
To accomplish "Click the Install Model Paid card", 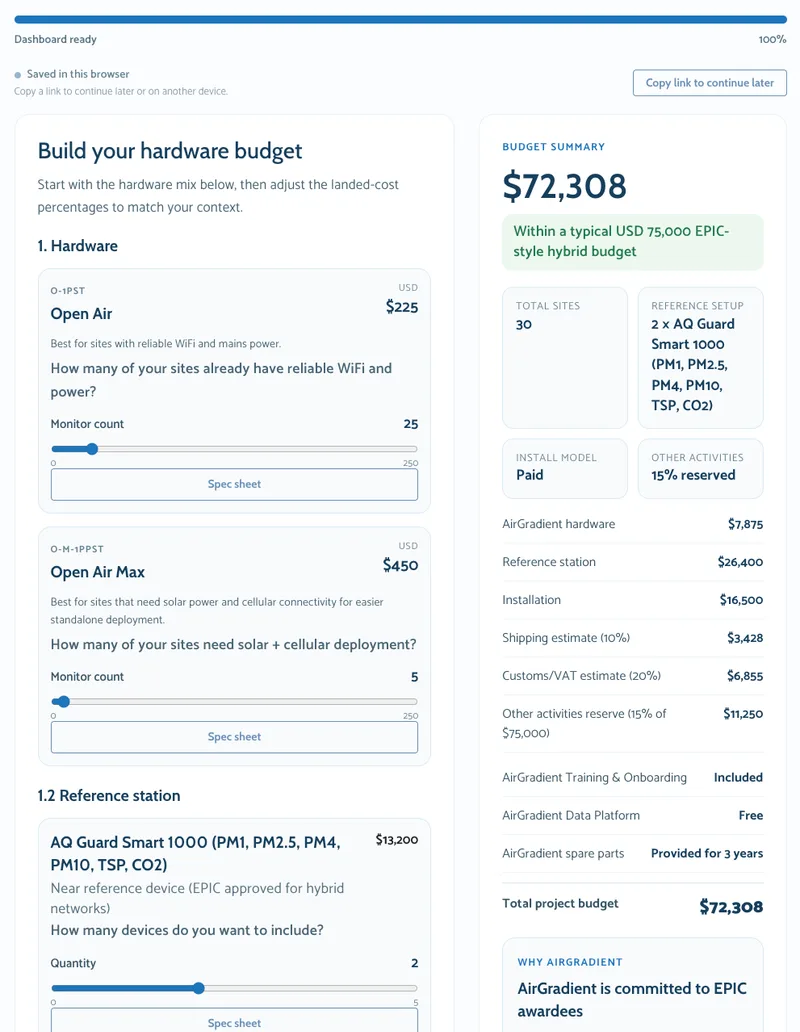I will pos(564,468).
